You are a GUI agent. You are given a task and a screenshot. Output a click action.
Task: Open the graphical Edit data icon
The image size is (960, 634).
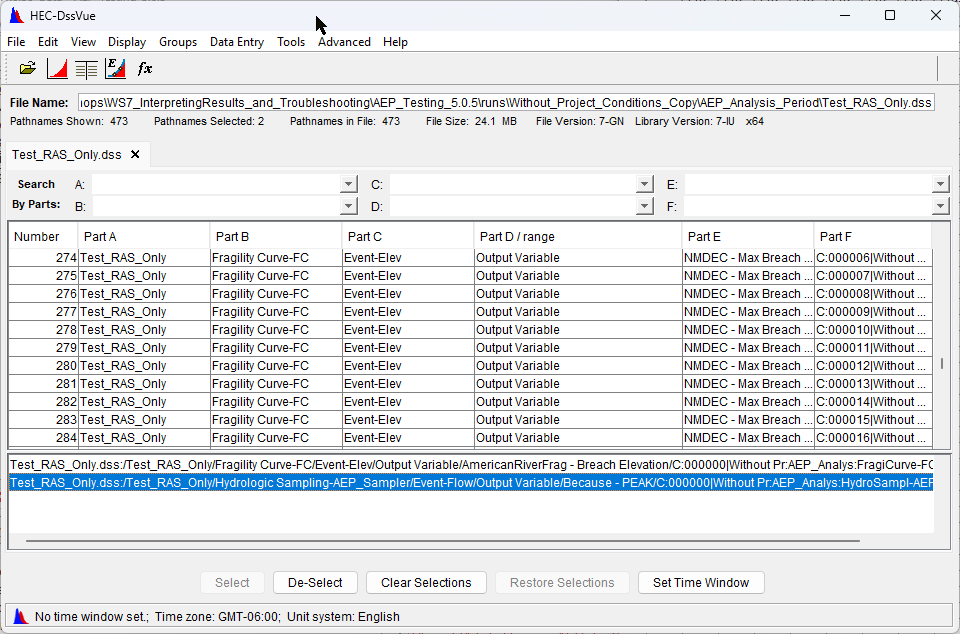click(x=115, y=68)
